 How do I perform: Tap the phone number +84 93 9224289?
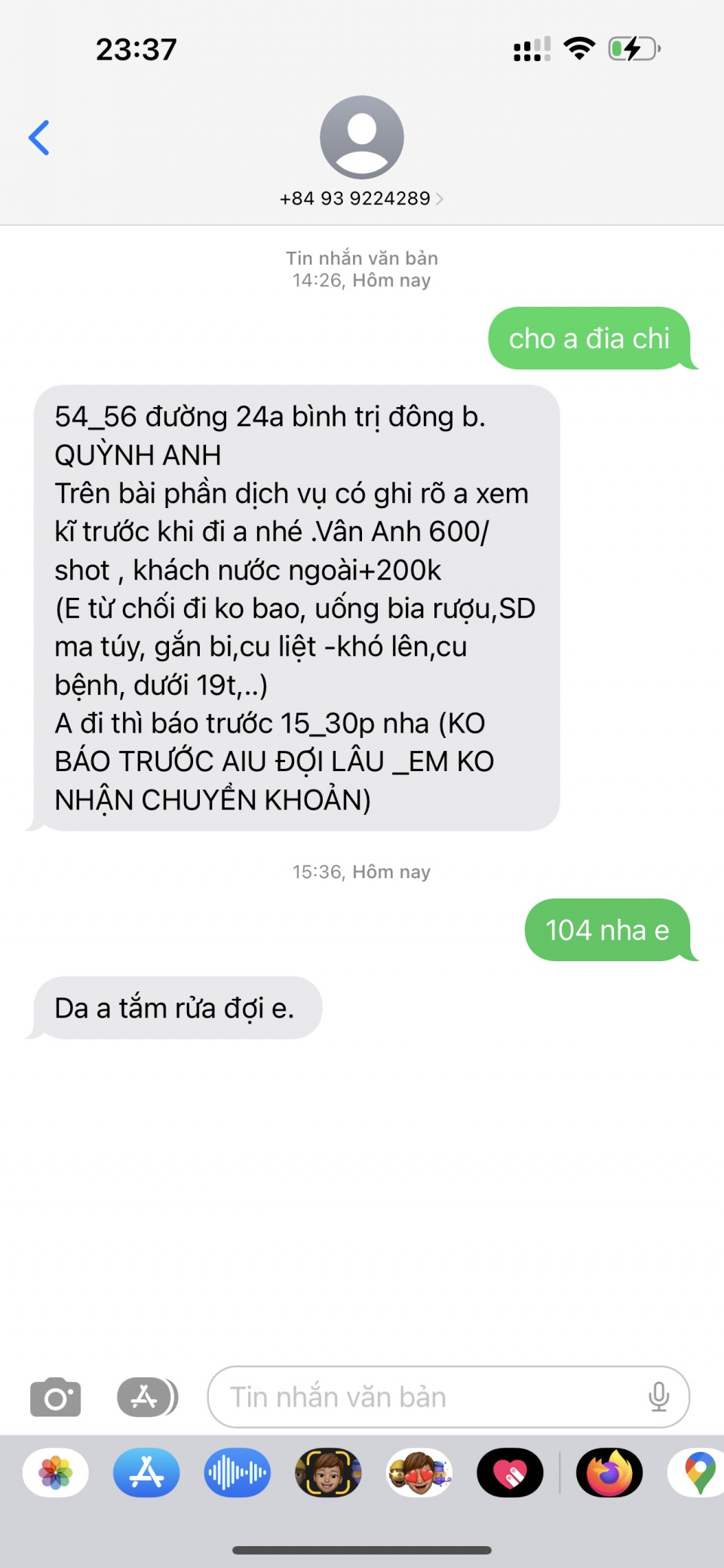[x=355, y=199]
